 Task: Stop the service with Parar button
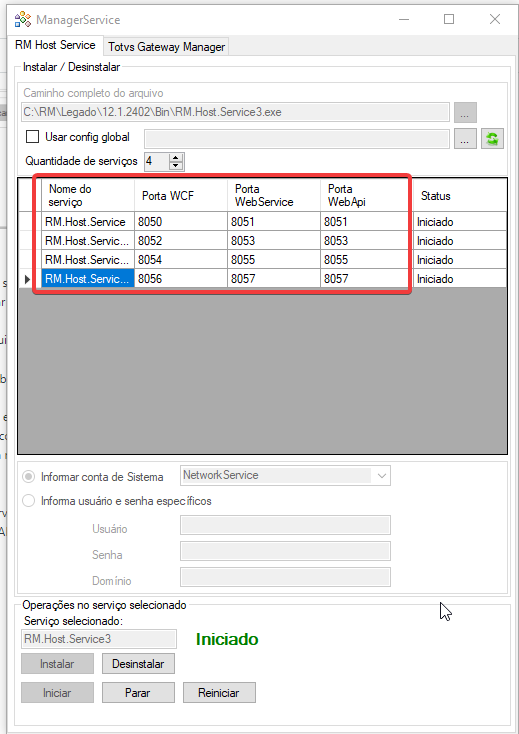click(x=138, y=692)
